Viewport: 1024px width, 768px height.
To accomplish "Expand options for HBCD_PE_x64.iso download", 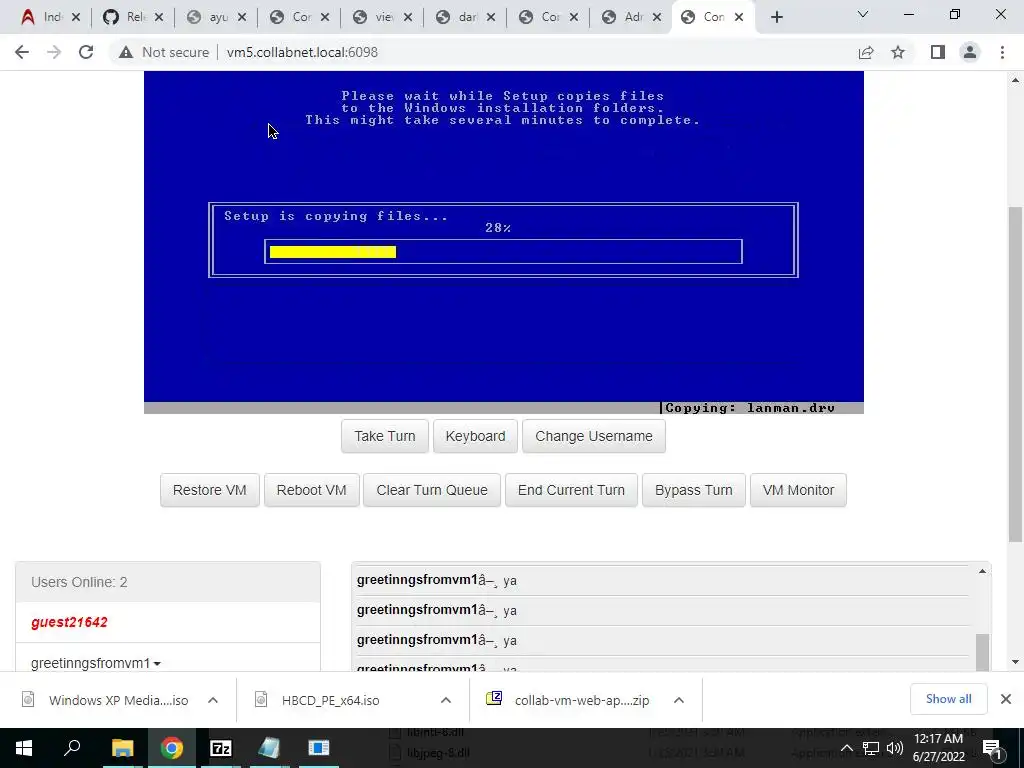I will pyautogui.click(x=445, y=700).
